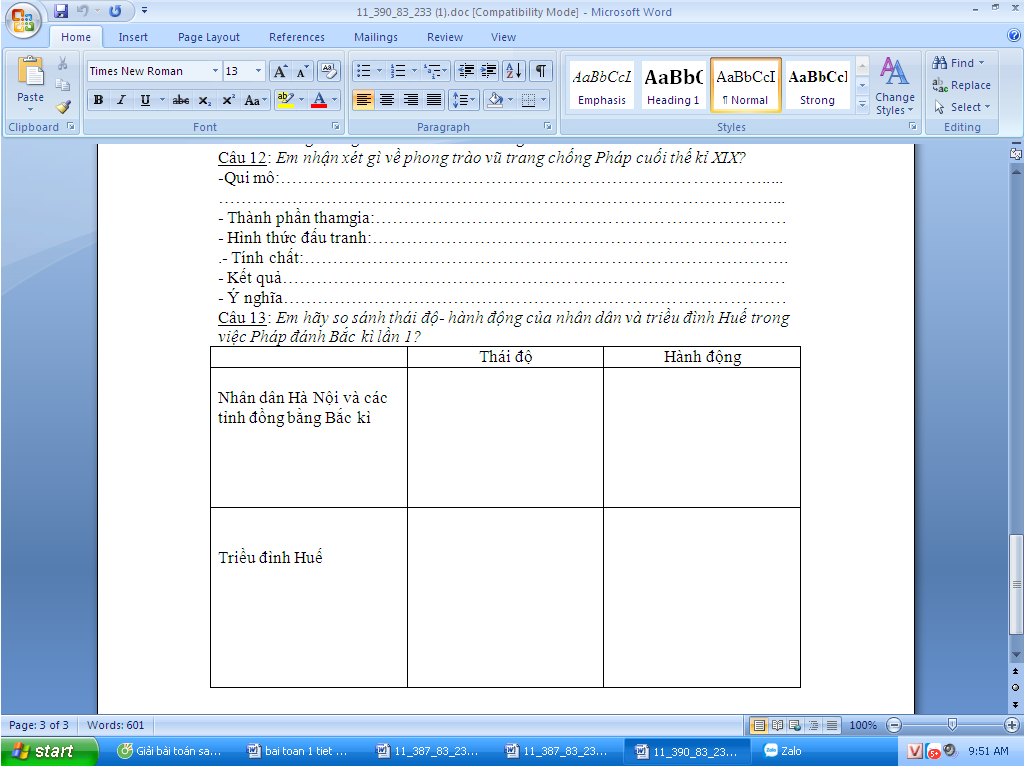Clear formatting with the eraser icon
Viewport: 1024px width, 768px height.
point(328,71)
